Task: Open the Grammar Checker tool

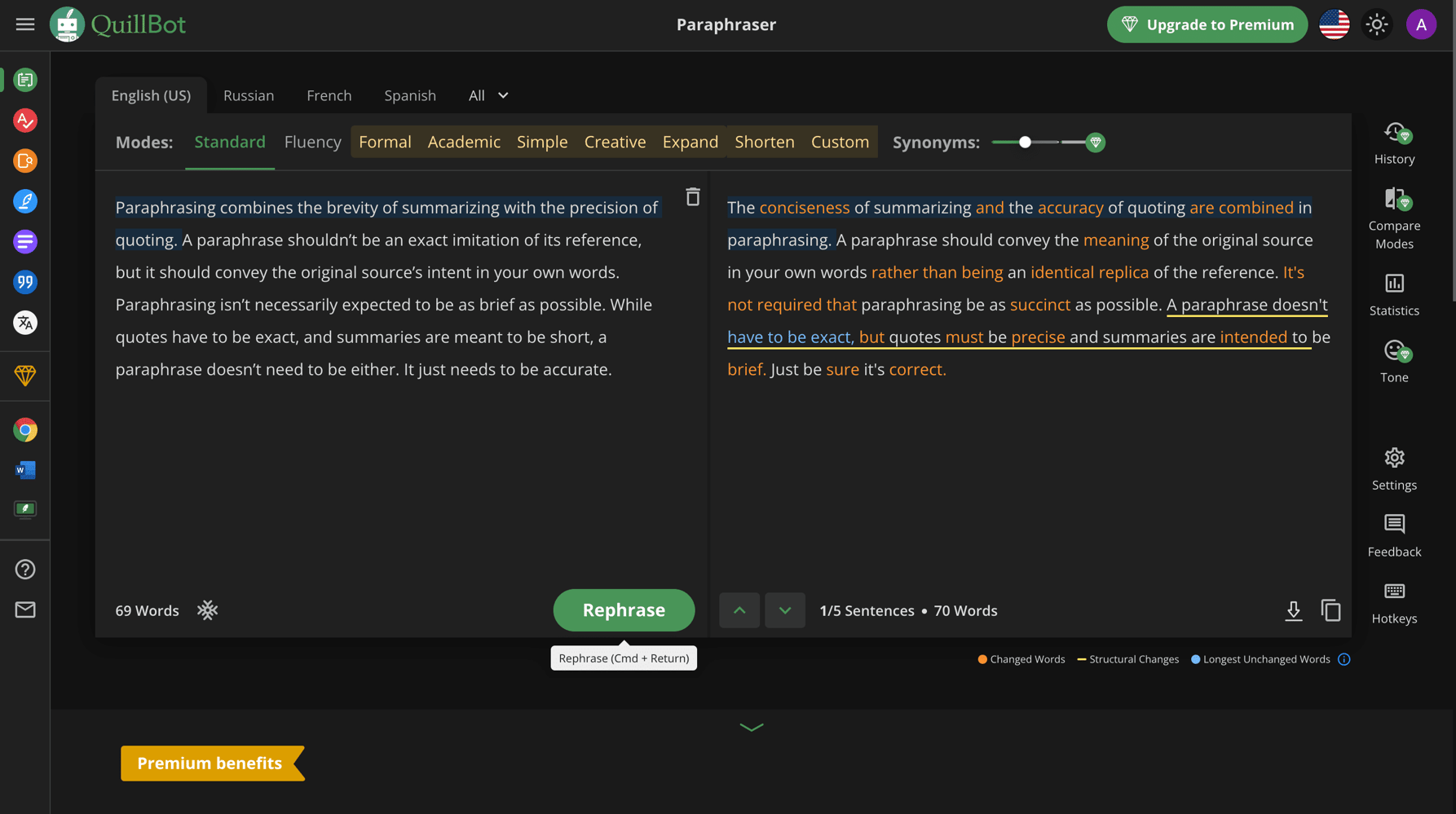Action: click(25, 121)
